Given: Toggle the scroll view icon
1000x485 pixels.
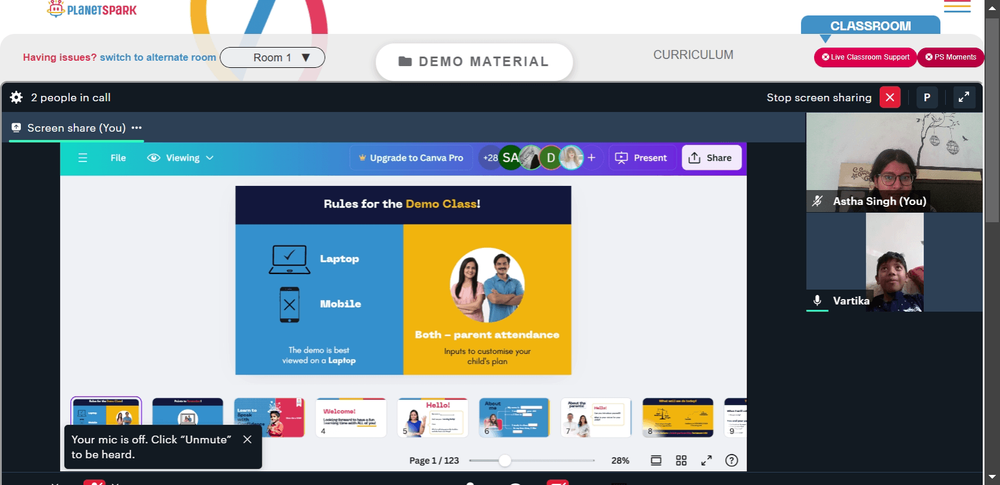Looking at the screenshot, I should (656, 460).
